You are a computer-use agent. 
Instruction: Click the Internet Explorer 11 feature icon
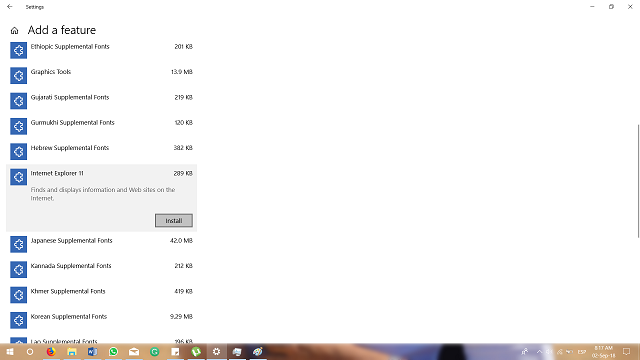pyautogui.click(x=18, y=177)
